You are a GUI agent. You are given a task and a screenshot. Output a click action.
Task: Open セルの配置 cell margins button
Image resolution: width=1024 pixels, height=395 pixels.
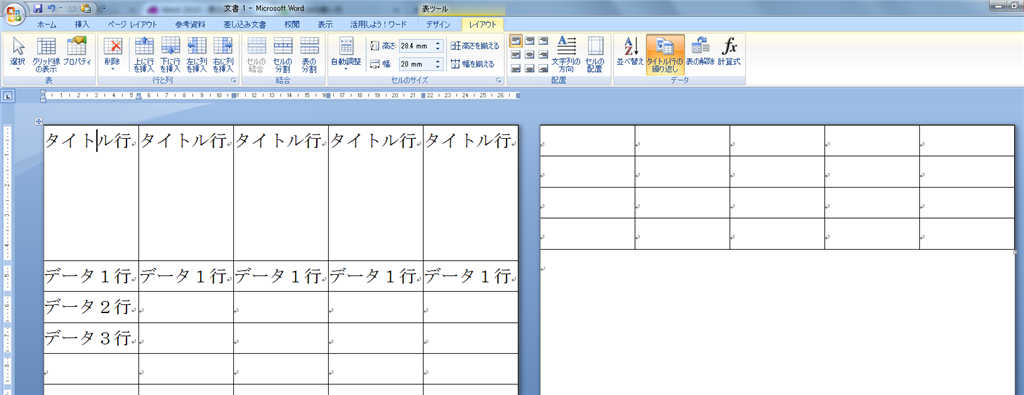coord(594,54)
